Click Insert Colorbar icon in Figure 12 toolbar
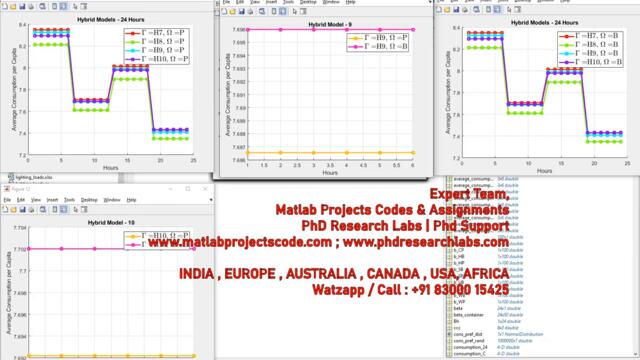The width and height of the screenshot is (640, 360). (55, 209)
